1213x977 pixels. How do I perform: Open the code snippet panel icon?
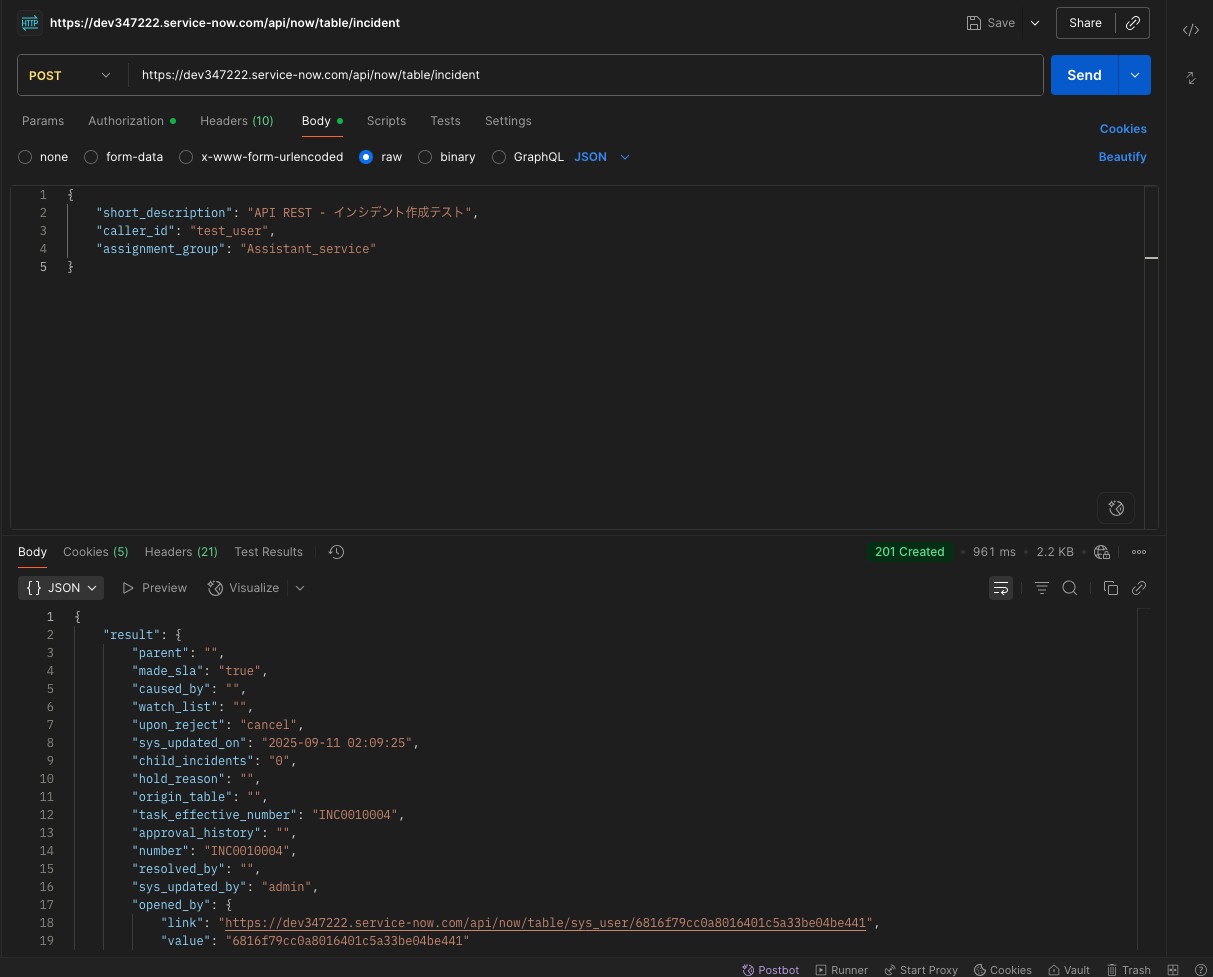[1190, 30]
